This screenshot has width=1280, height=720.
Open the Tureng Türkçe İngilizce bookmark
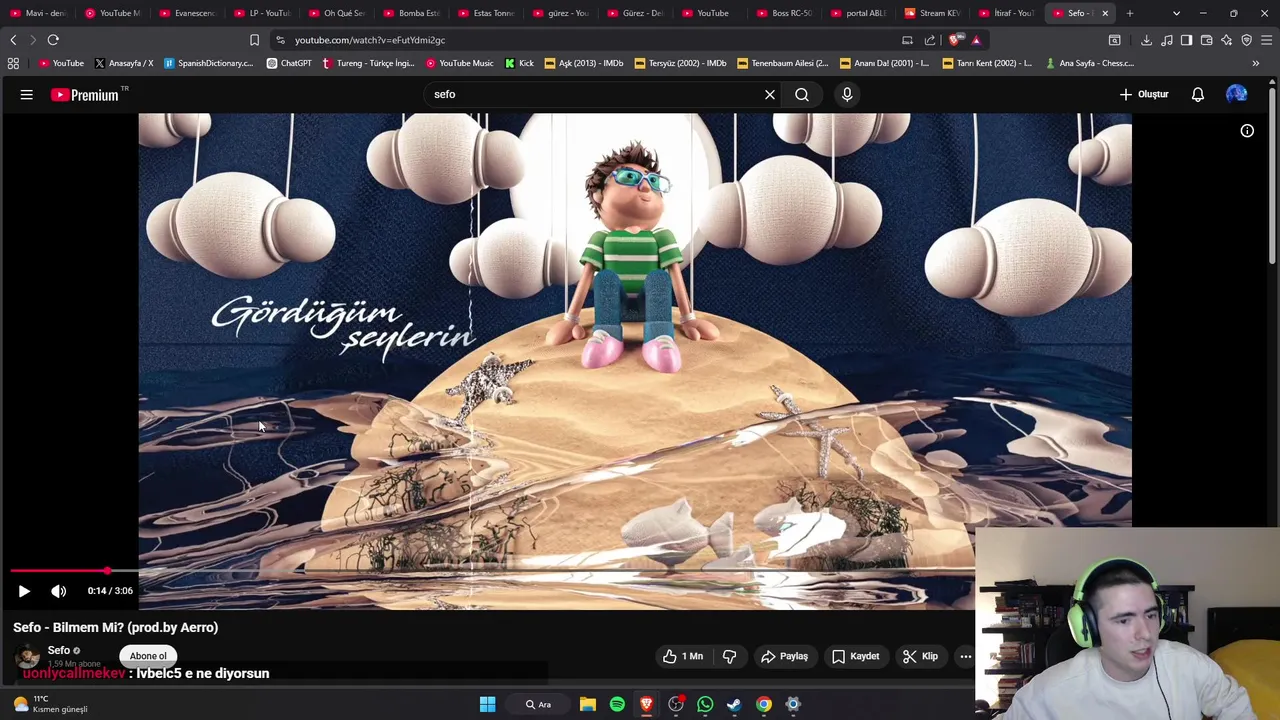367,63
